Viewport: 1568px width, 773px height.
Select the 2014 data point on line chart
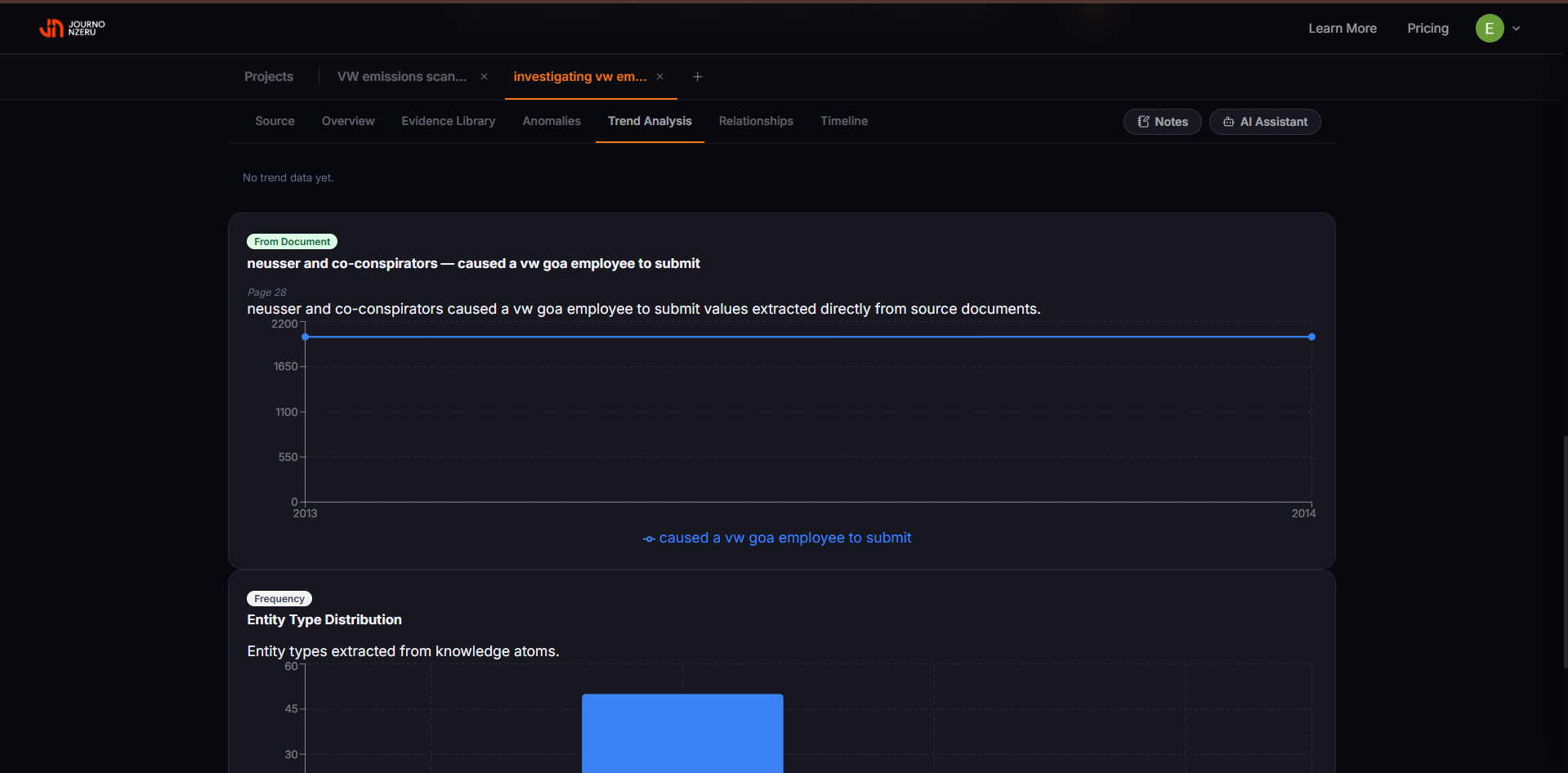pos(1311,337)
